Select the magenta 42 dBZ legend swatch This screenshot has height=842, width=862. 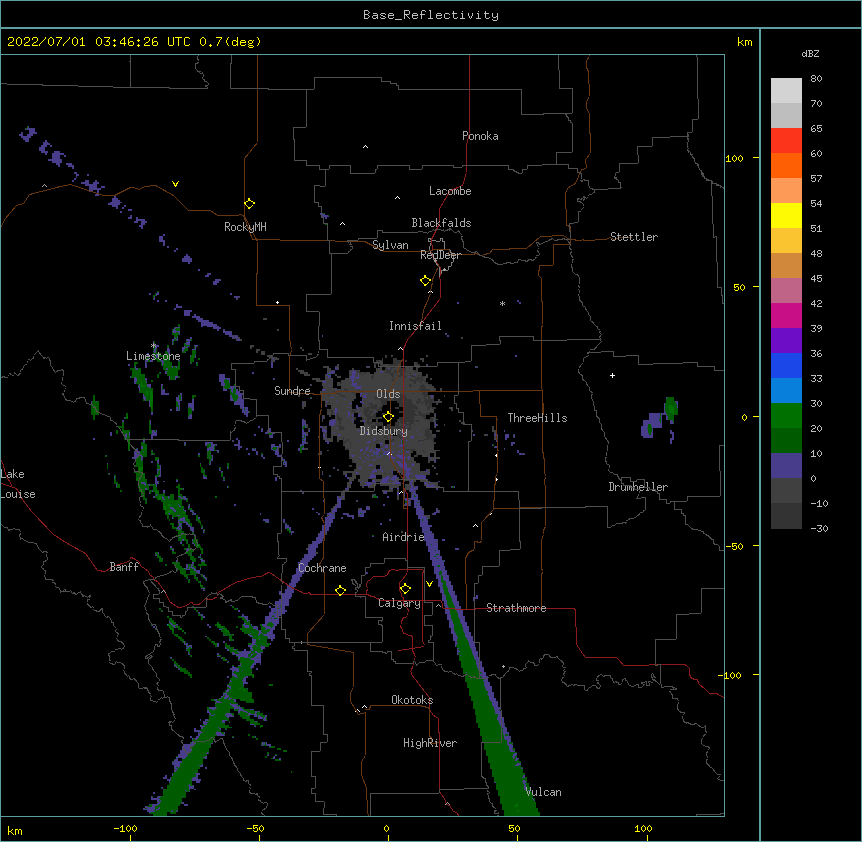pos(786,315)
